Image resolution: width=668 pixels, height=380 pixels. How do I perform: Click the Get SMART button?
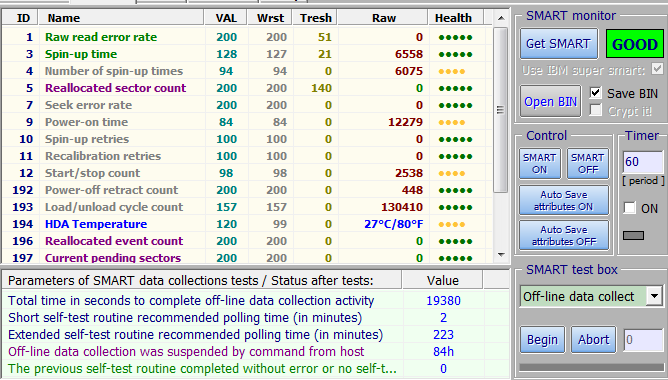(x=559, y=44)
